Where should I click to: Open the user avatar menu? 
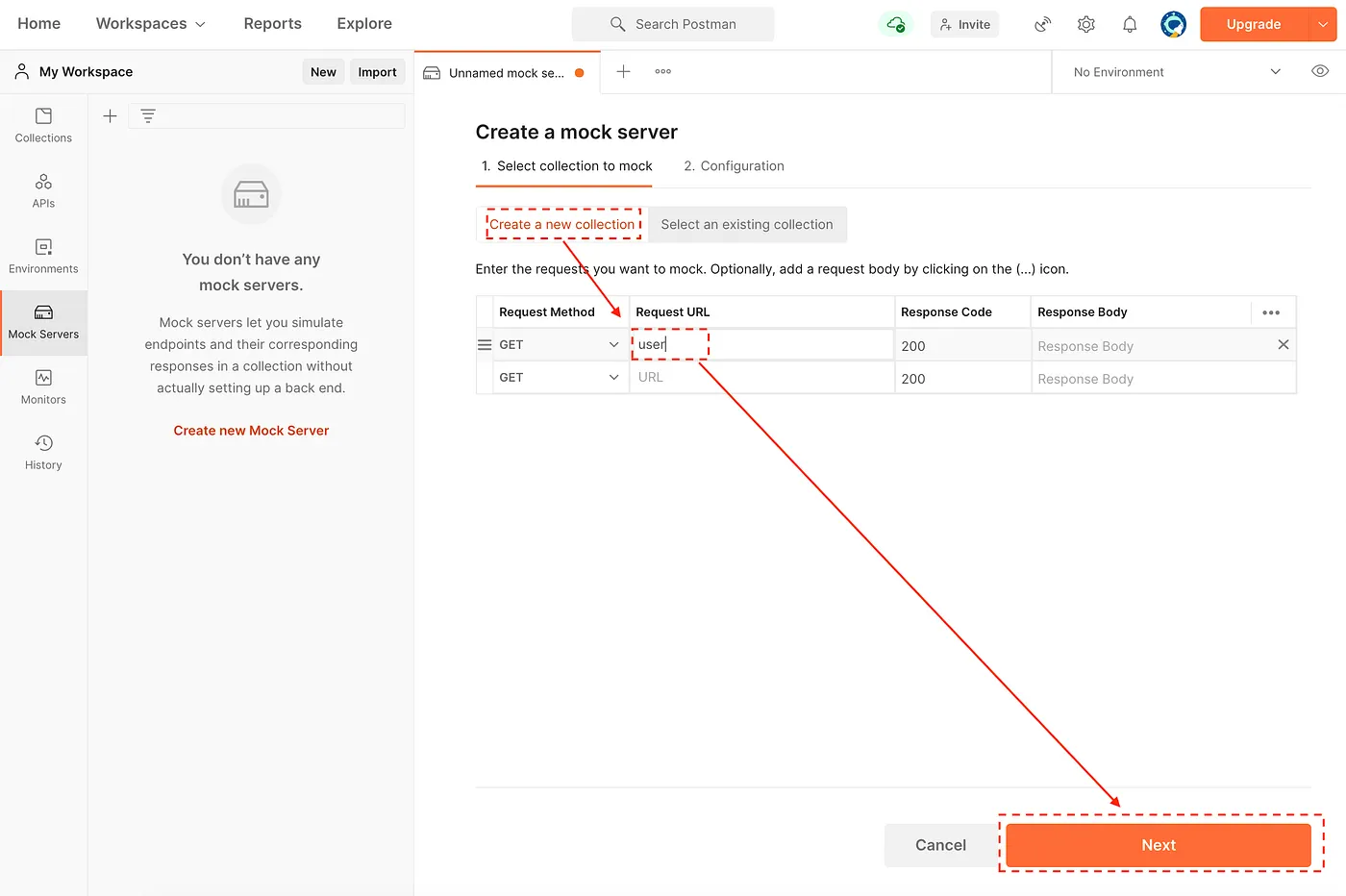coord(1173,24)
